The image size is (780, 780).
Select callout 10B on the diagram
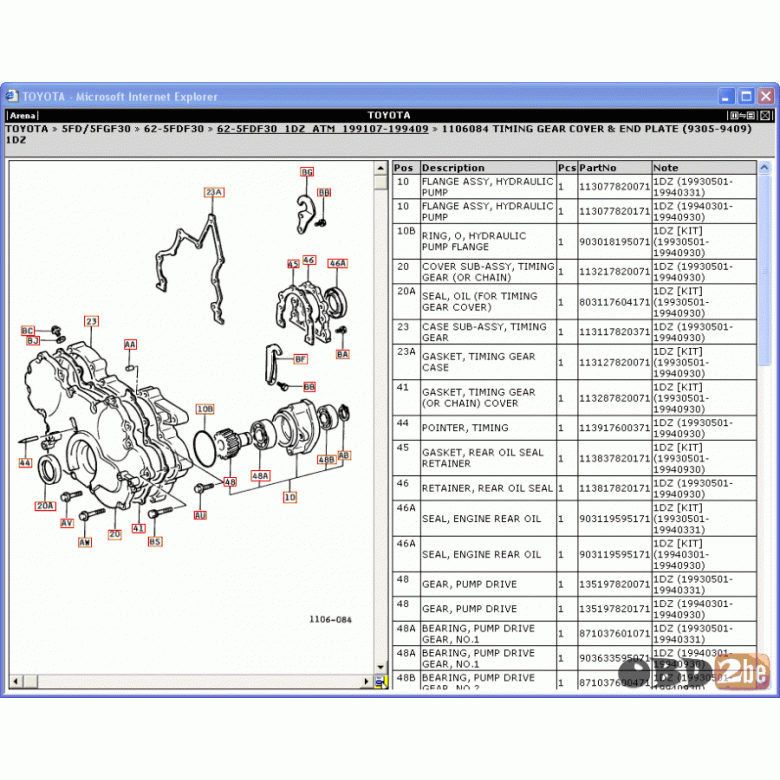[205, 409]
